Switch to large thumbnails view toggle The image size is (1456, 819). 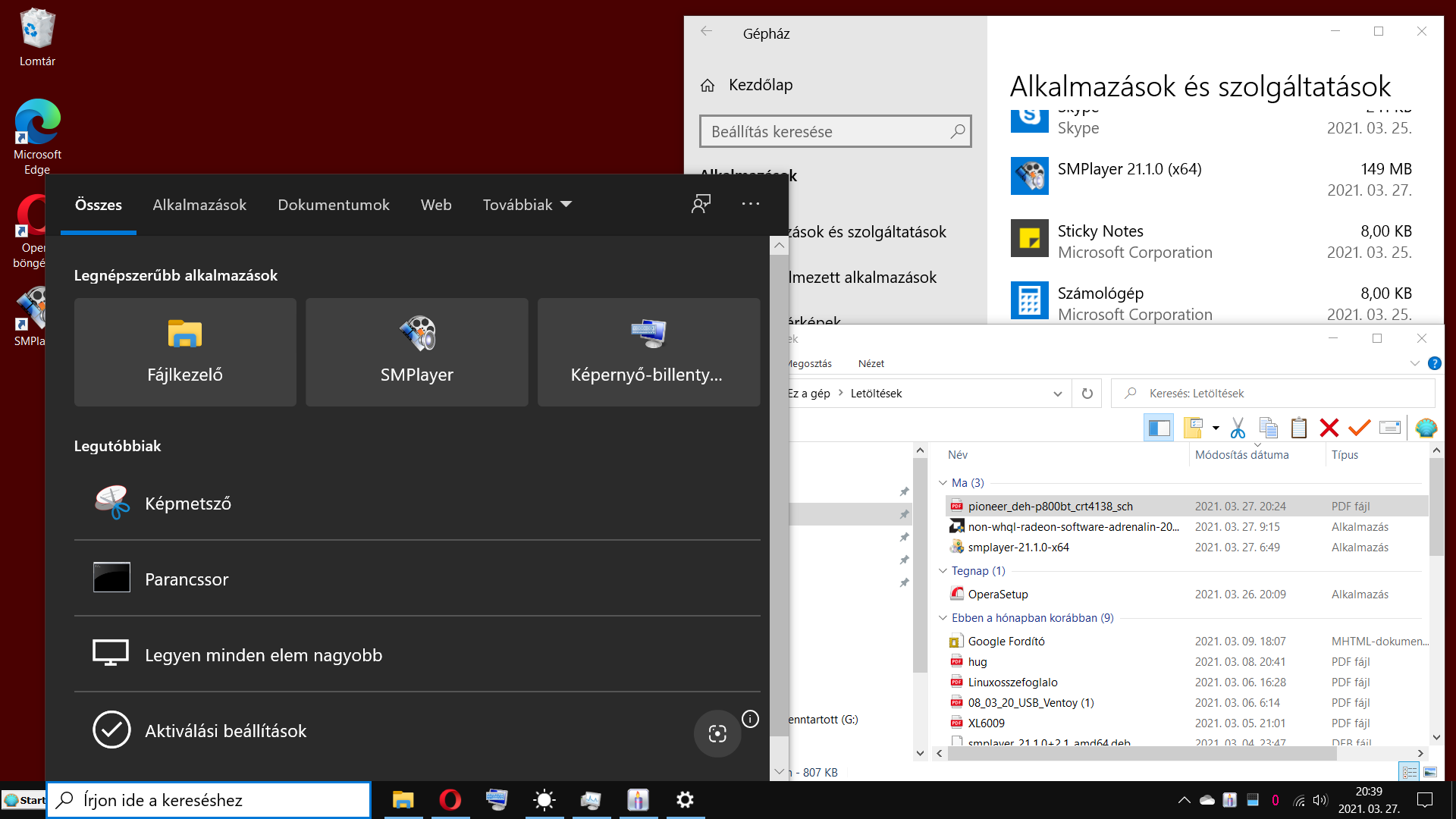(1430, 772)
